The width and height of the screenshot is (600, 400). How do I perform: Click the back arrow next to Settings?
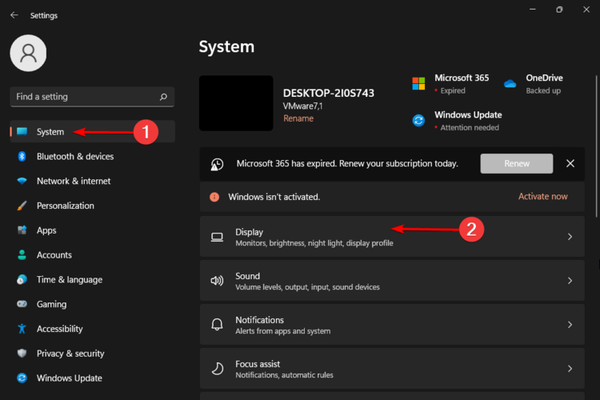tap(14, 15)
